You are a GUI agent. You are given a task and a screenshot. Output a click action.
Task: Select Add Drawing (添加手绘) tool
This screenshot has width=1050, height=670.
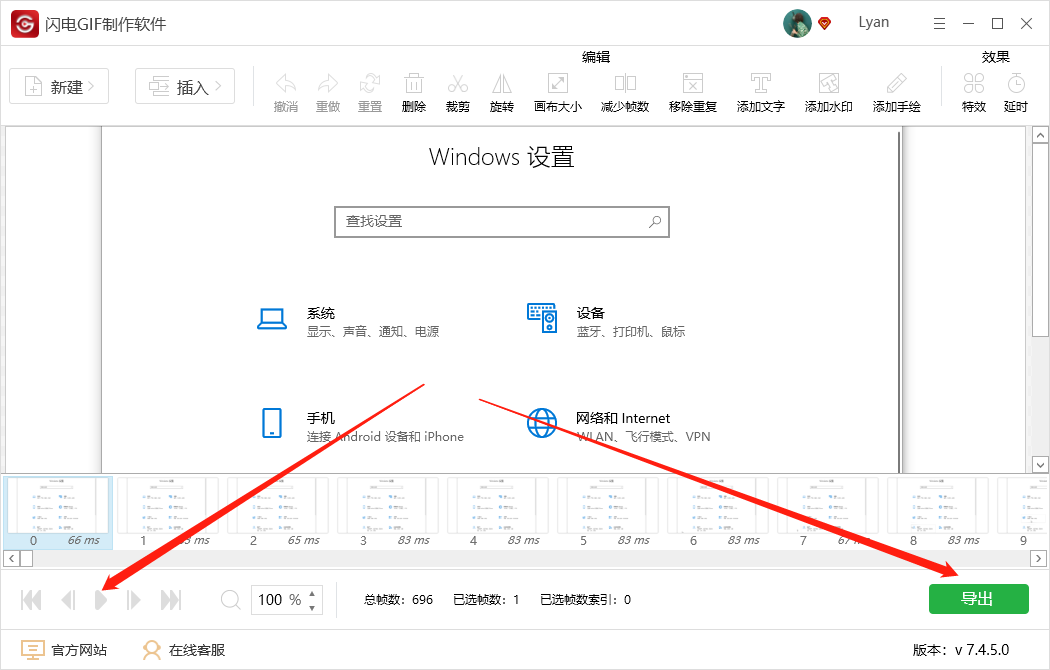point(897,92)
